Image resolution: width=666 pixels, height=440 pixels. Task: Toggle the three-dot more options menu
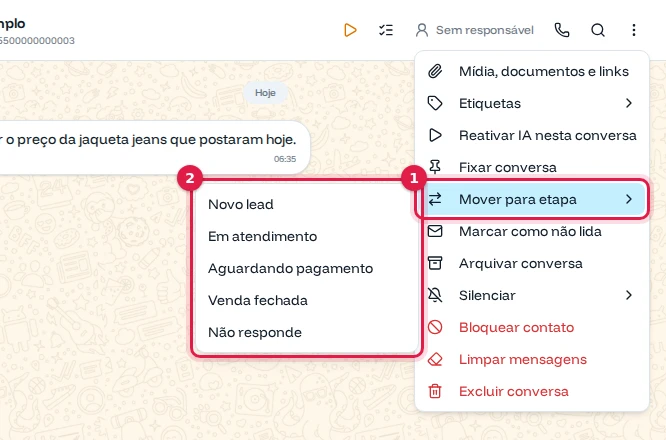click(x=634, y=30)
